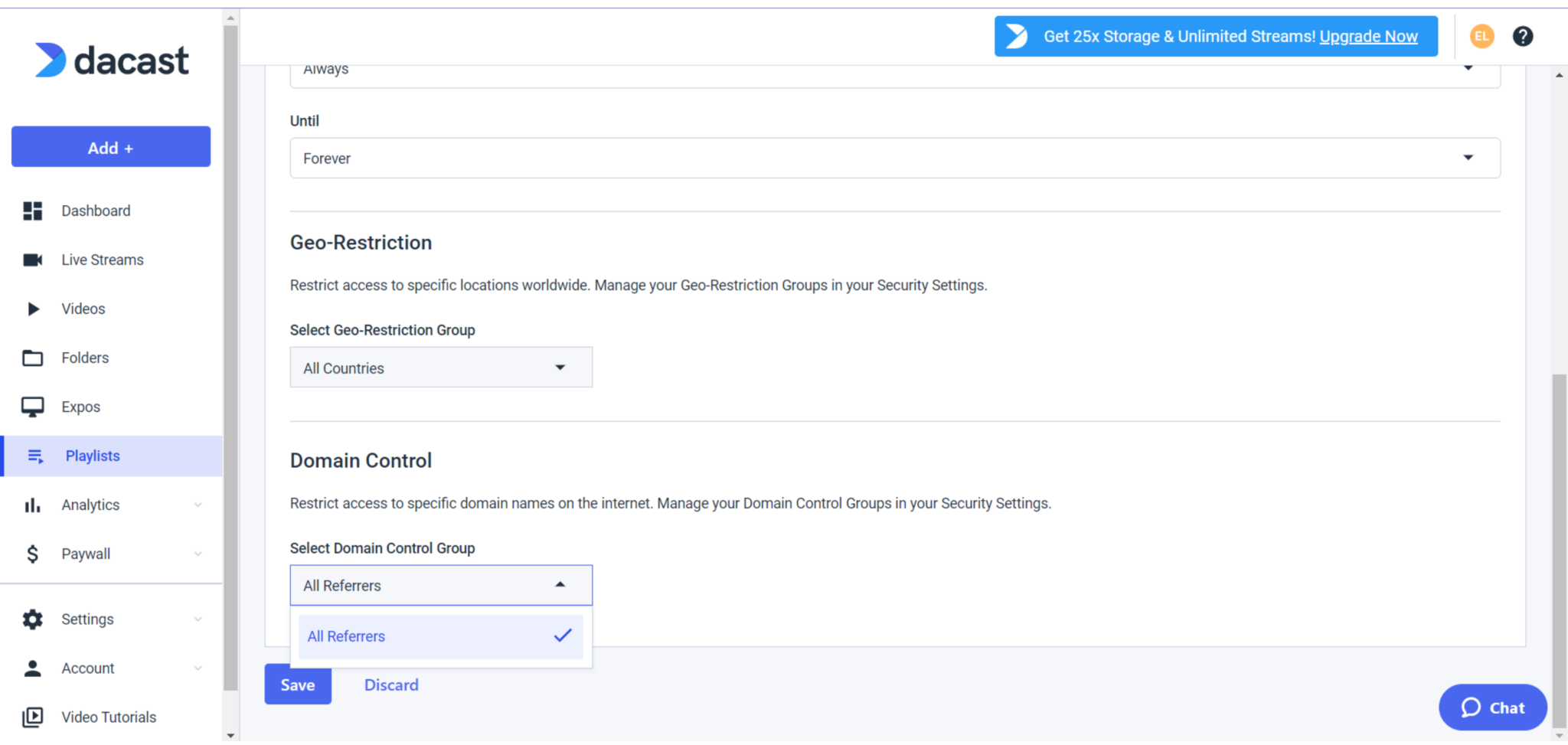Image resolution: width=1568 pixels, height=745 pixels.
Task: Expand the Analytics submenu
Action: pyautogui.click(x=198, y=505)
